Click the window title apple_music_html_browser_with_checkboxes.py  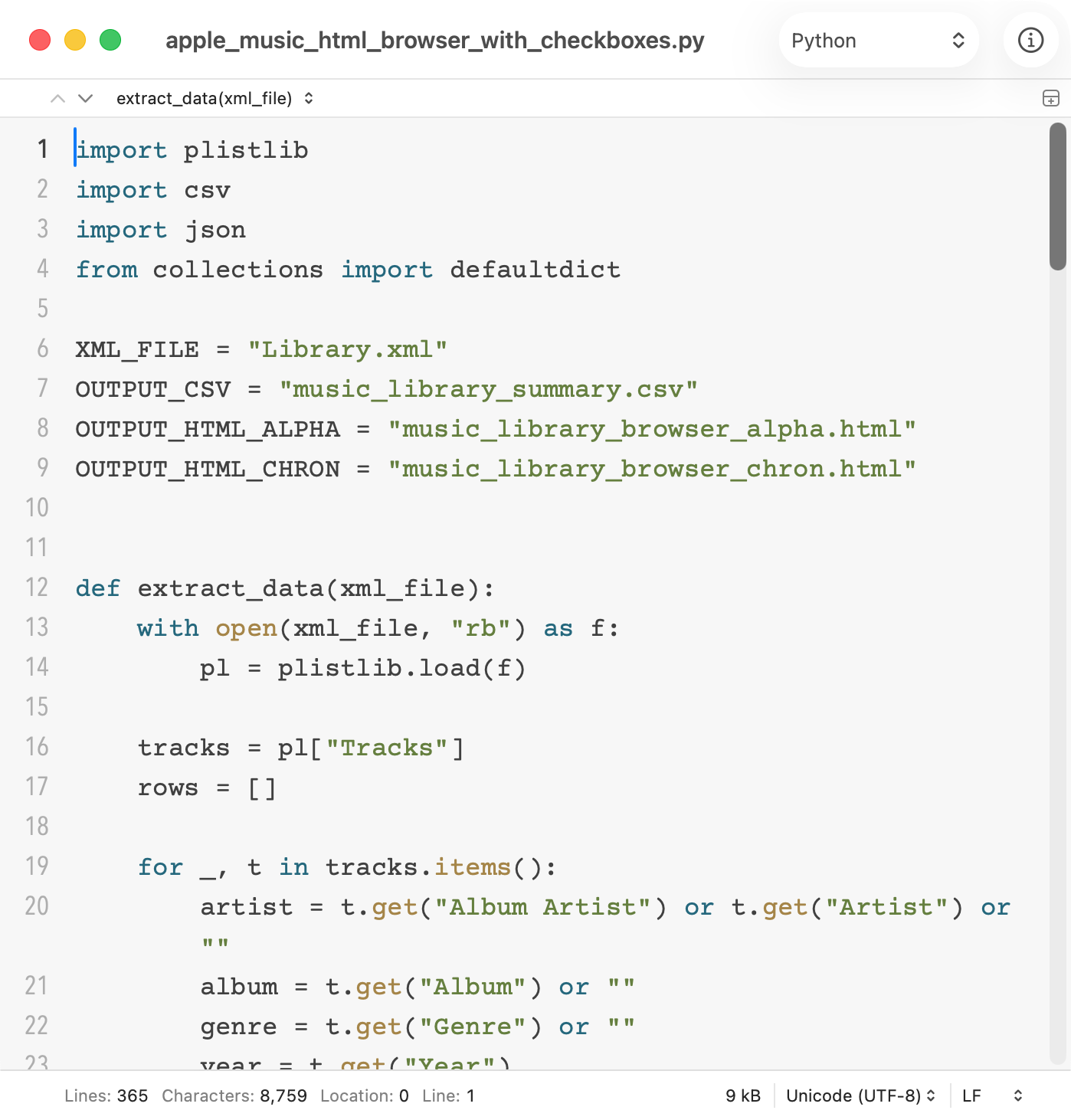pyautogui.click(x=435, y=40)
